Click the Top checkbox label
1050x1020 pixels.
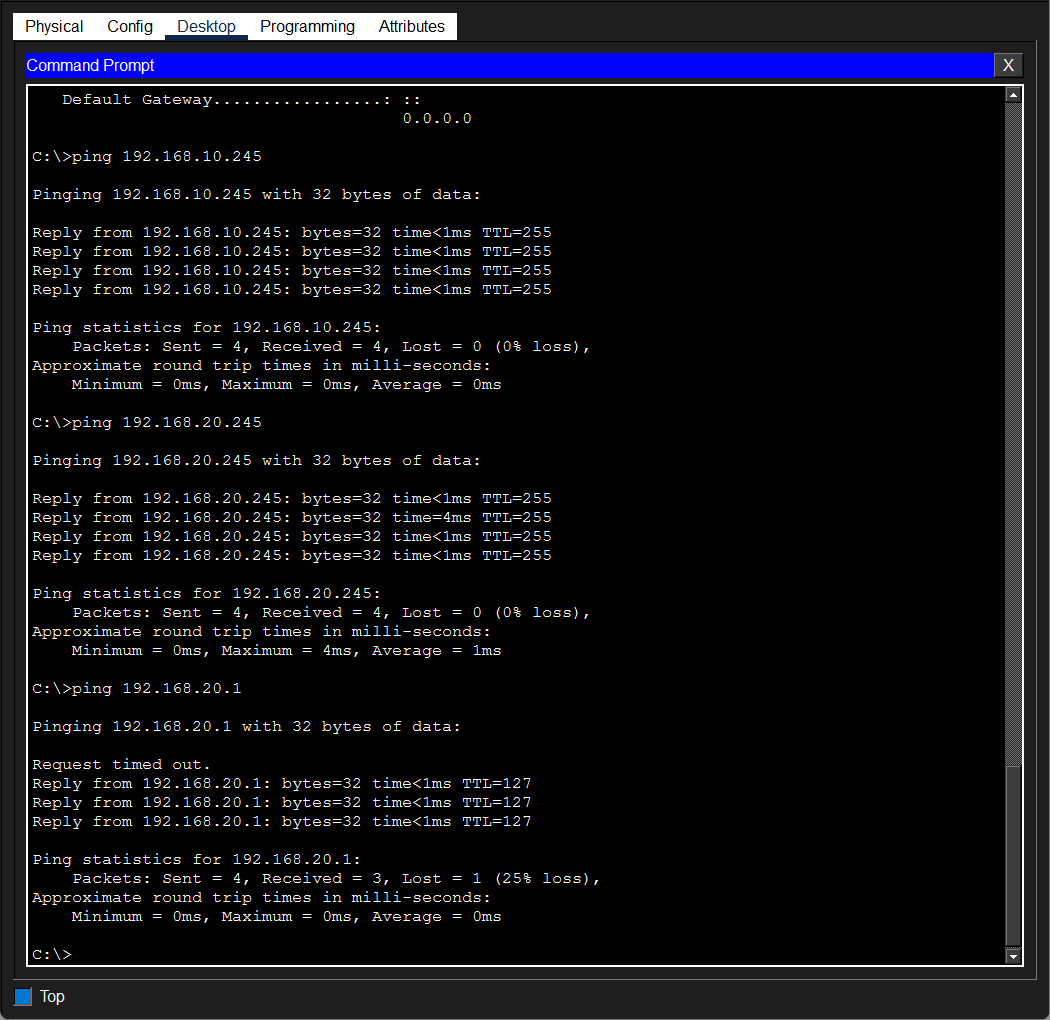click(x=52, y=997)
